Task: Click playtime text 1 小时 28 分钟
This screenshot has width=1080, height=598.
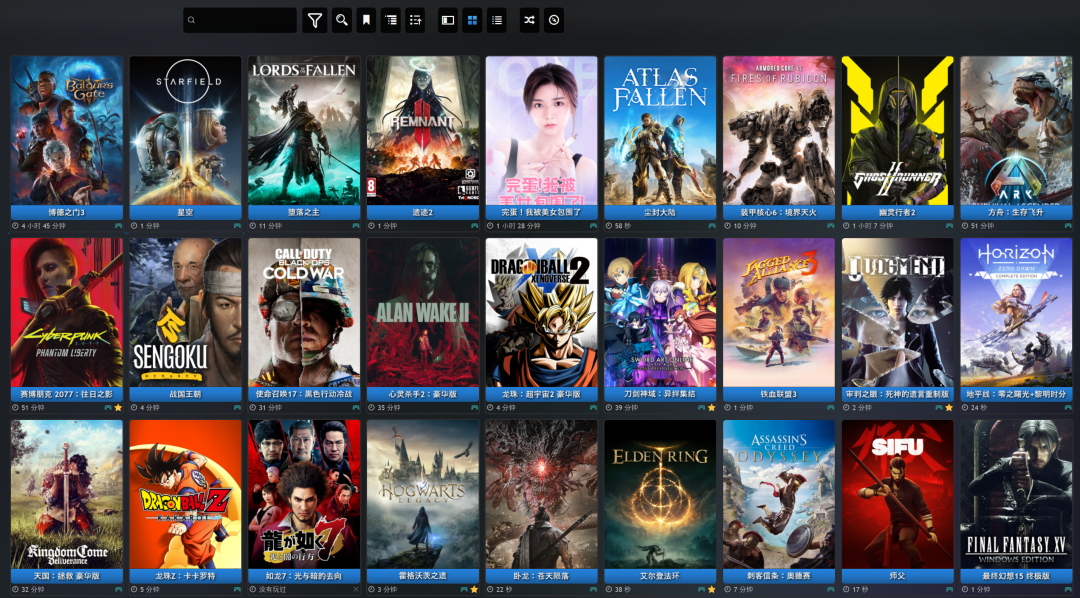Action: click(x=518, y=226)
